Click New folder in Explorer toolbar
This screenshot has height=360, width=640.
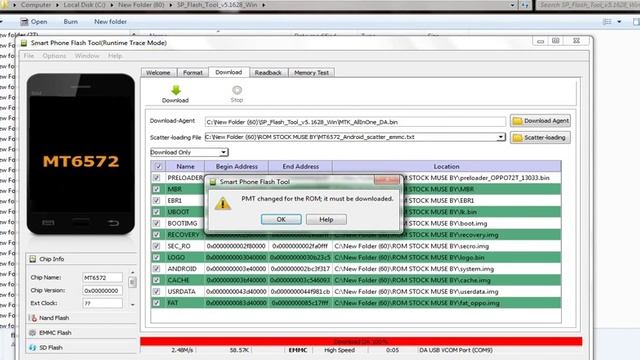point(110,22)
